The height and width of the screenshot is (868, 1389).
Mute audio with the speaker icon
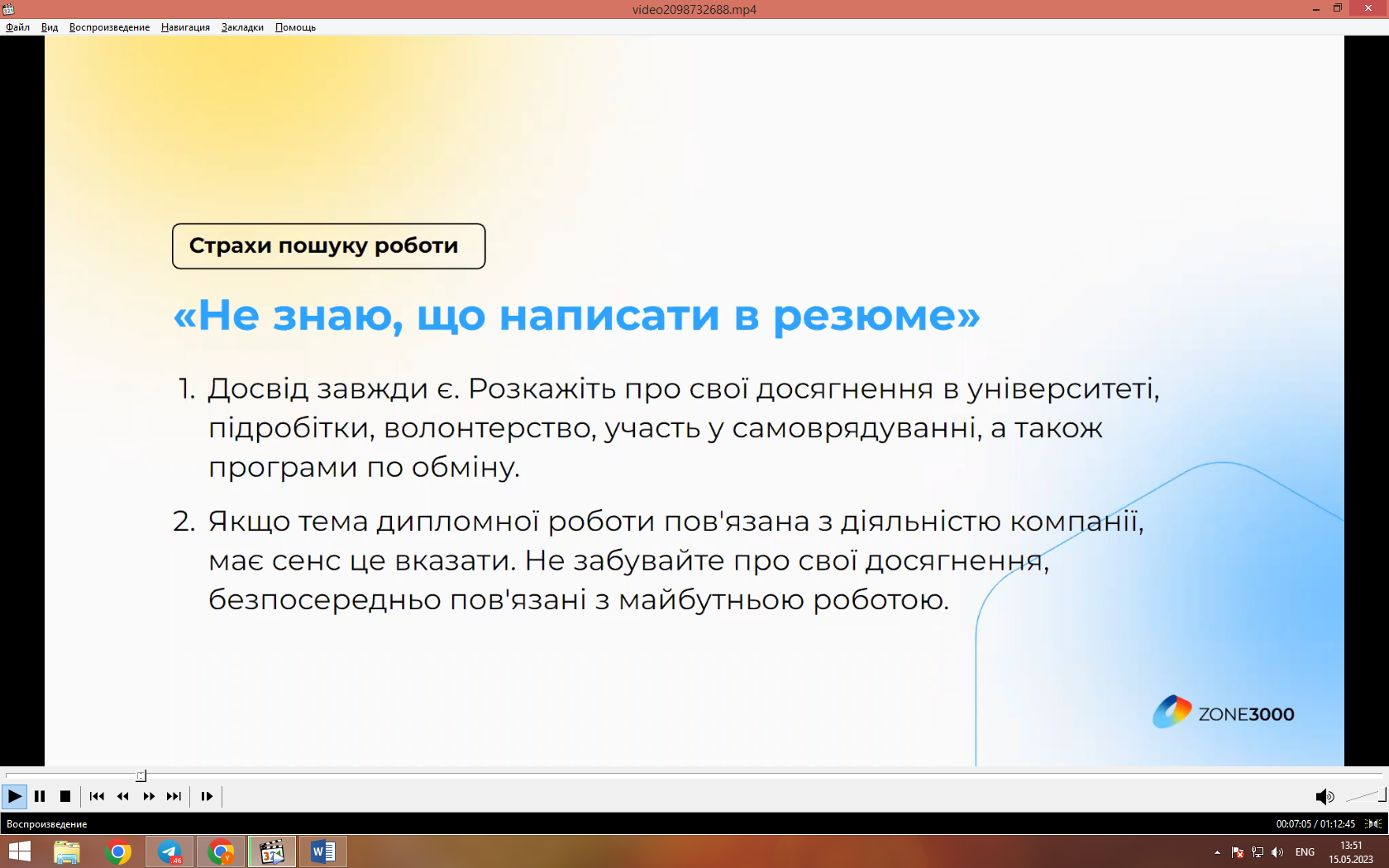pos(1325,797)
